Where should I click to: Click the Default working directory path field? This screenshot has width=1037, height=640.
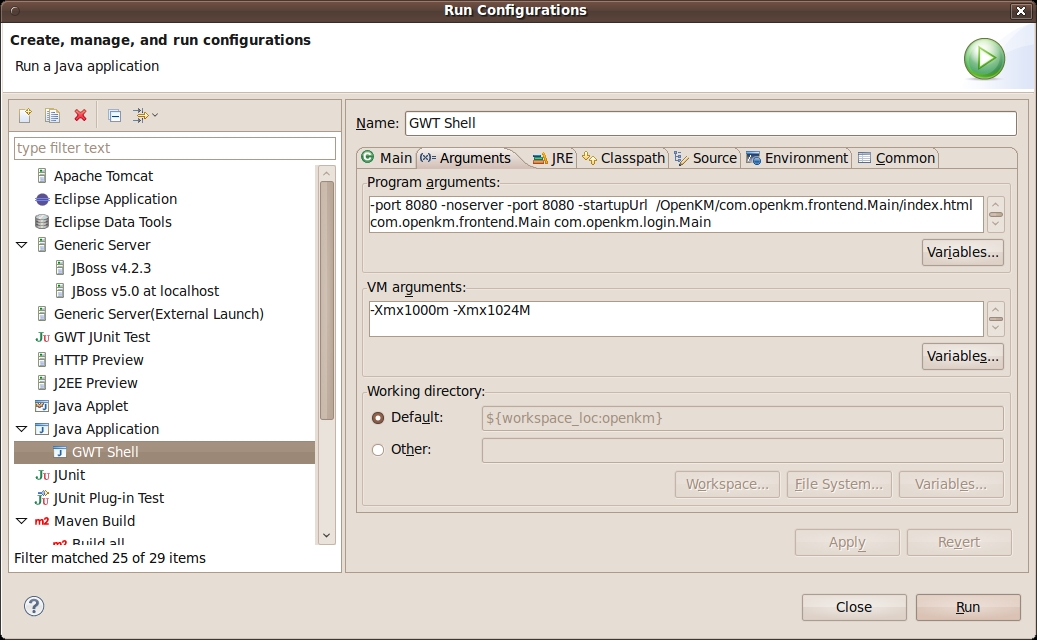[x=742, y=418]
